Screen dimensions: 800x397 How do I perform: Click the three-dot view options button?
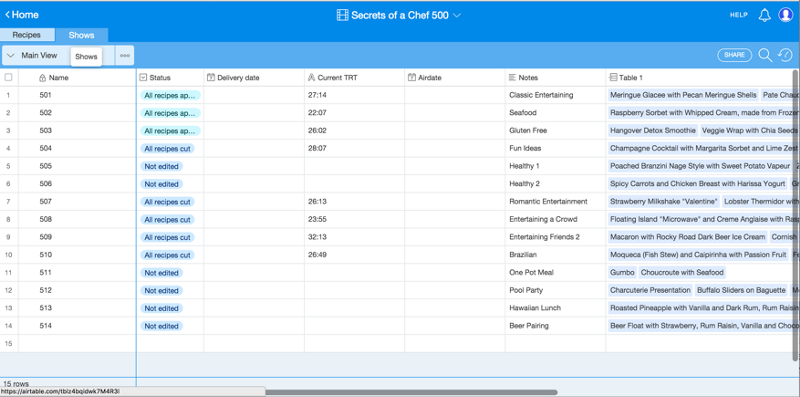[125, 56]
